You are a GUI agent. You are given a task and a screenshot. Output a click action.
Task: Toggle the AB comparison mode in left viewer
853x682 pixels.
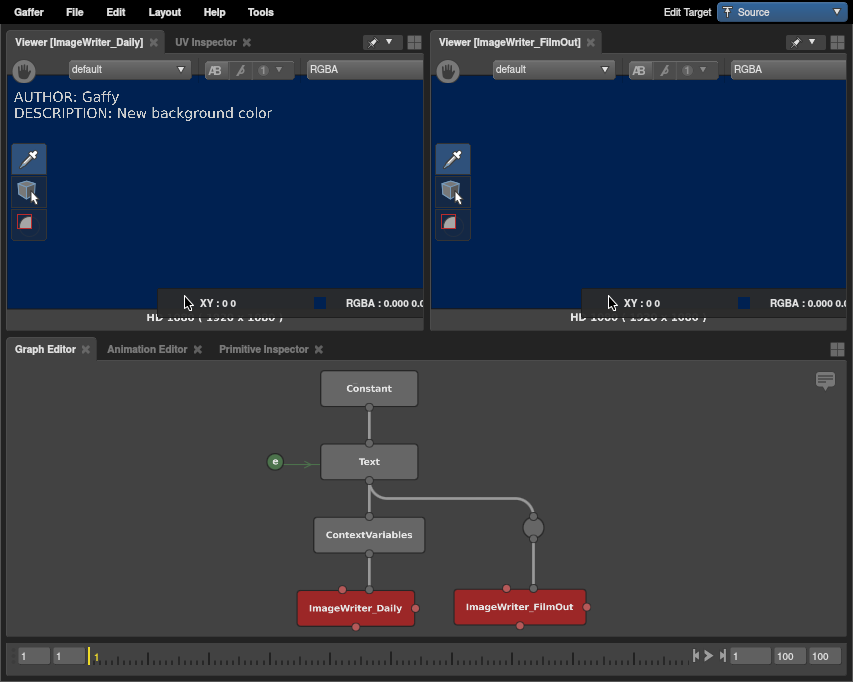coord(216,70)
